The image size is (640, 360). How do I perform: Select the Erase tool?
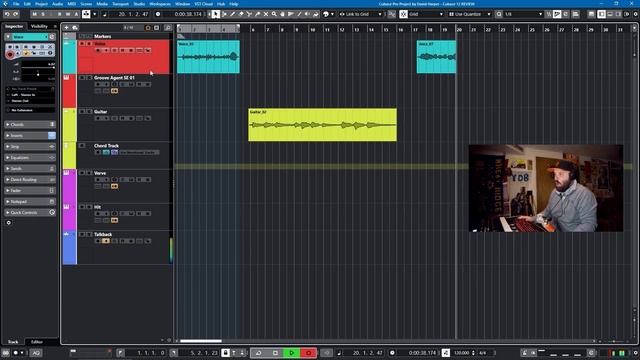[241, 14]
